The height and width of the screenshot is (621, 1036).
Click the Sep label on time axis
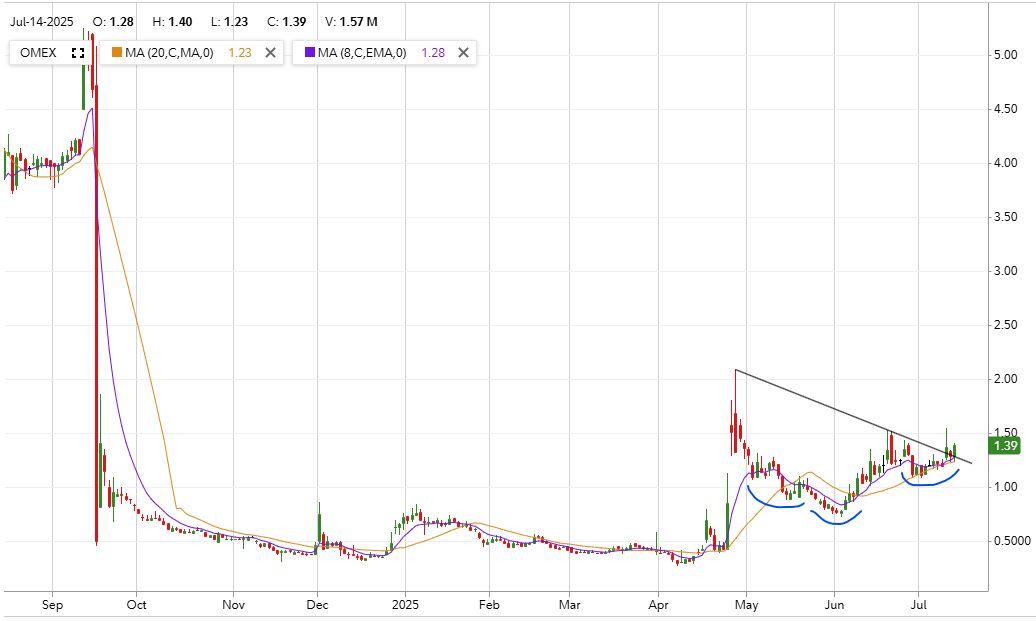point(52,604)
